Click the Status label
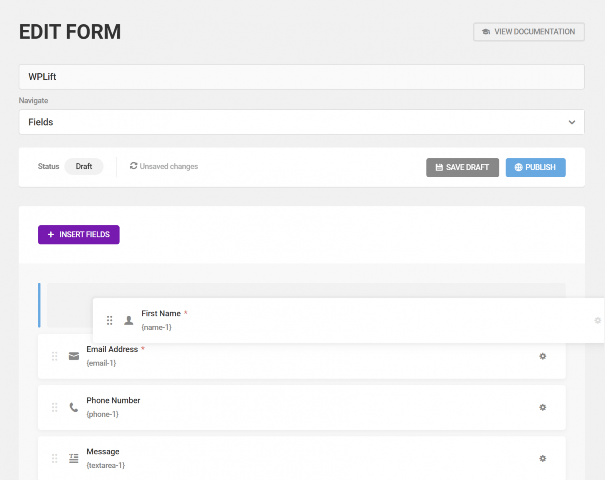This screenshot has height=480, width=605. tap(48, 166)
